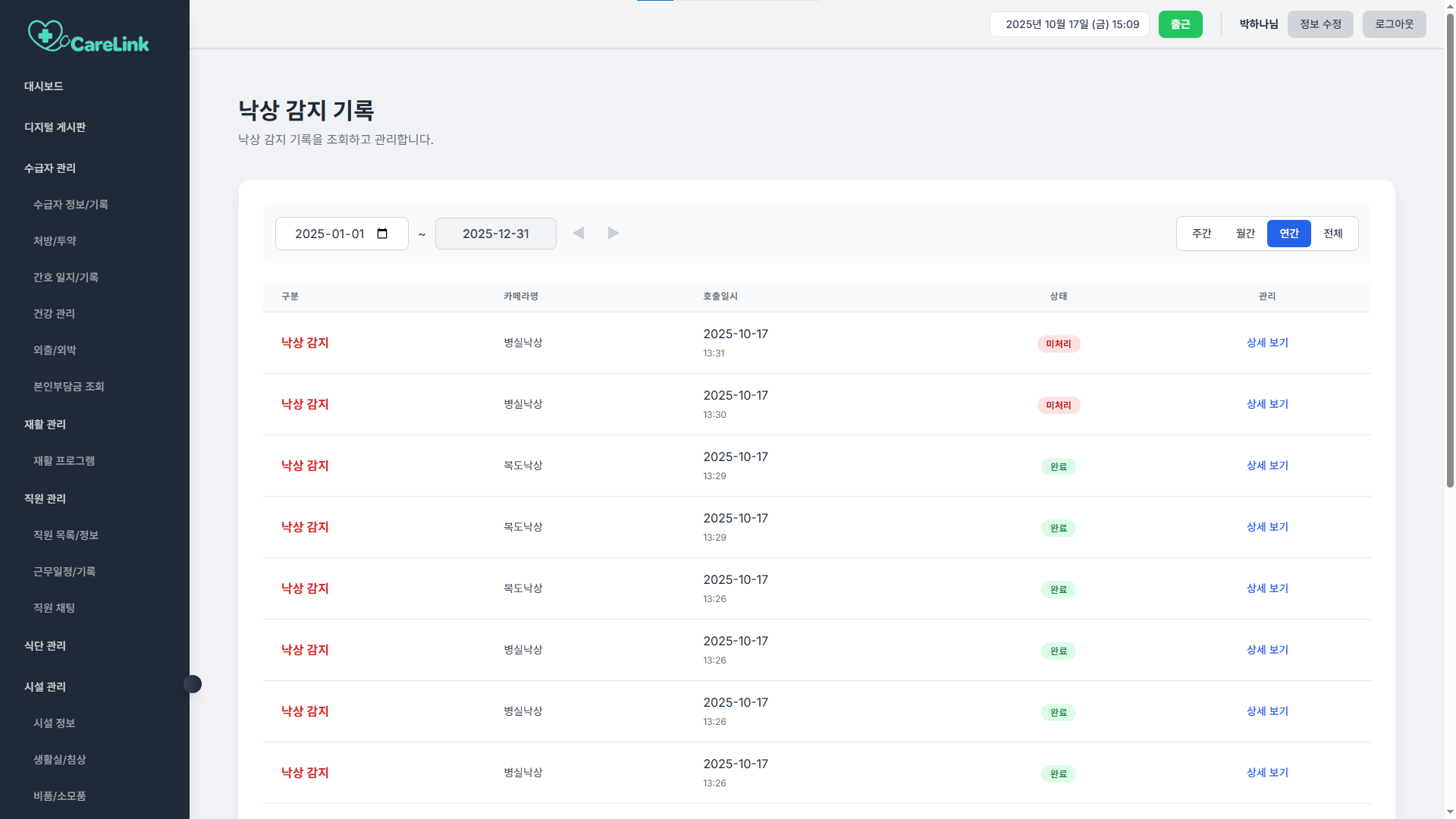Open the 간호 일지/기록 menu item
This screenshot has height=819, width=1456.
[66, 278]
